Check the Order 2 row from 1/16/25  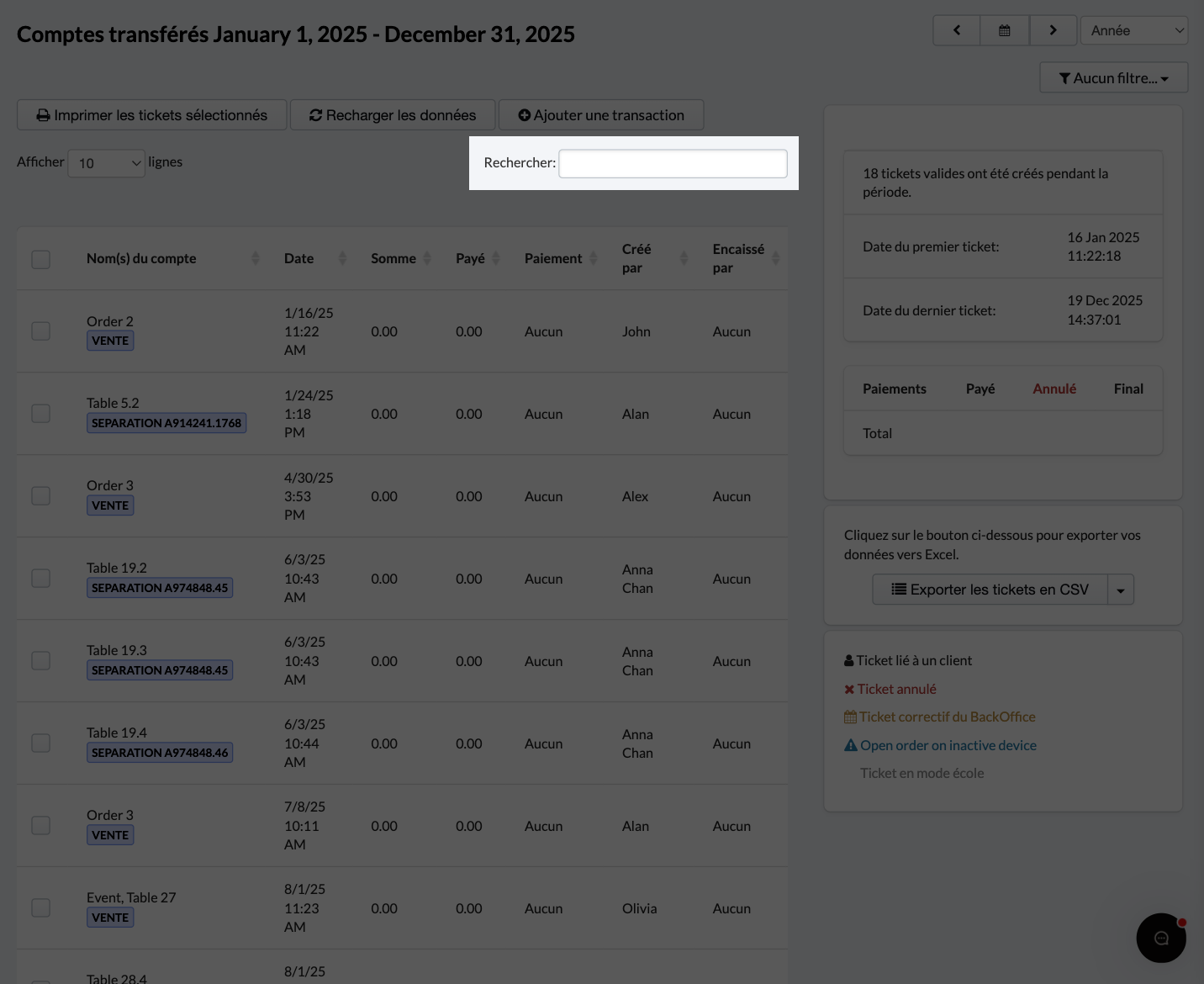tap(40, 331)
